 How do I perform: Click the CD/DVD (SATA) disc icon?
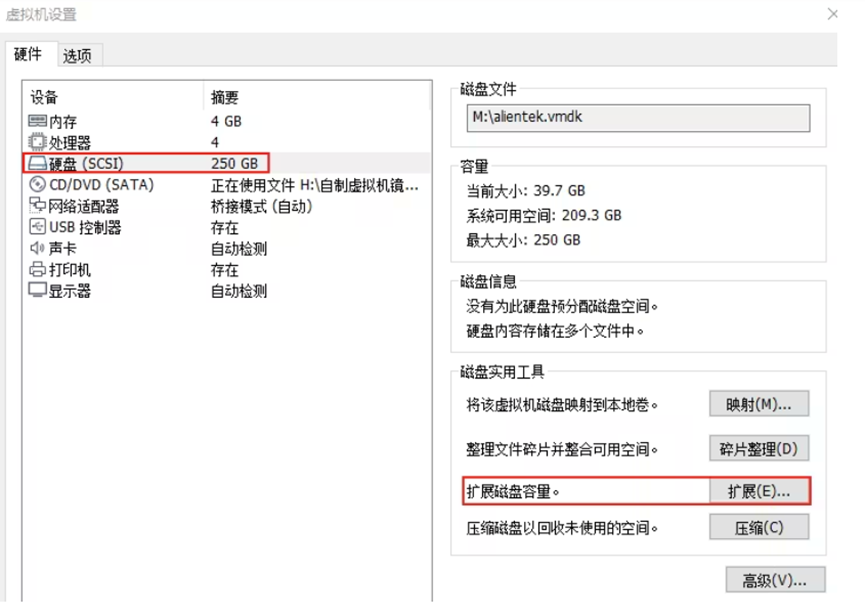click(38, 184)
